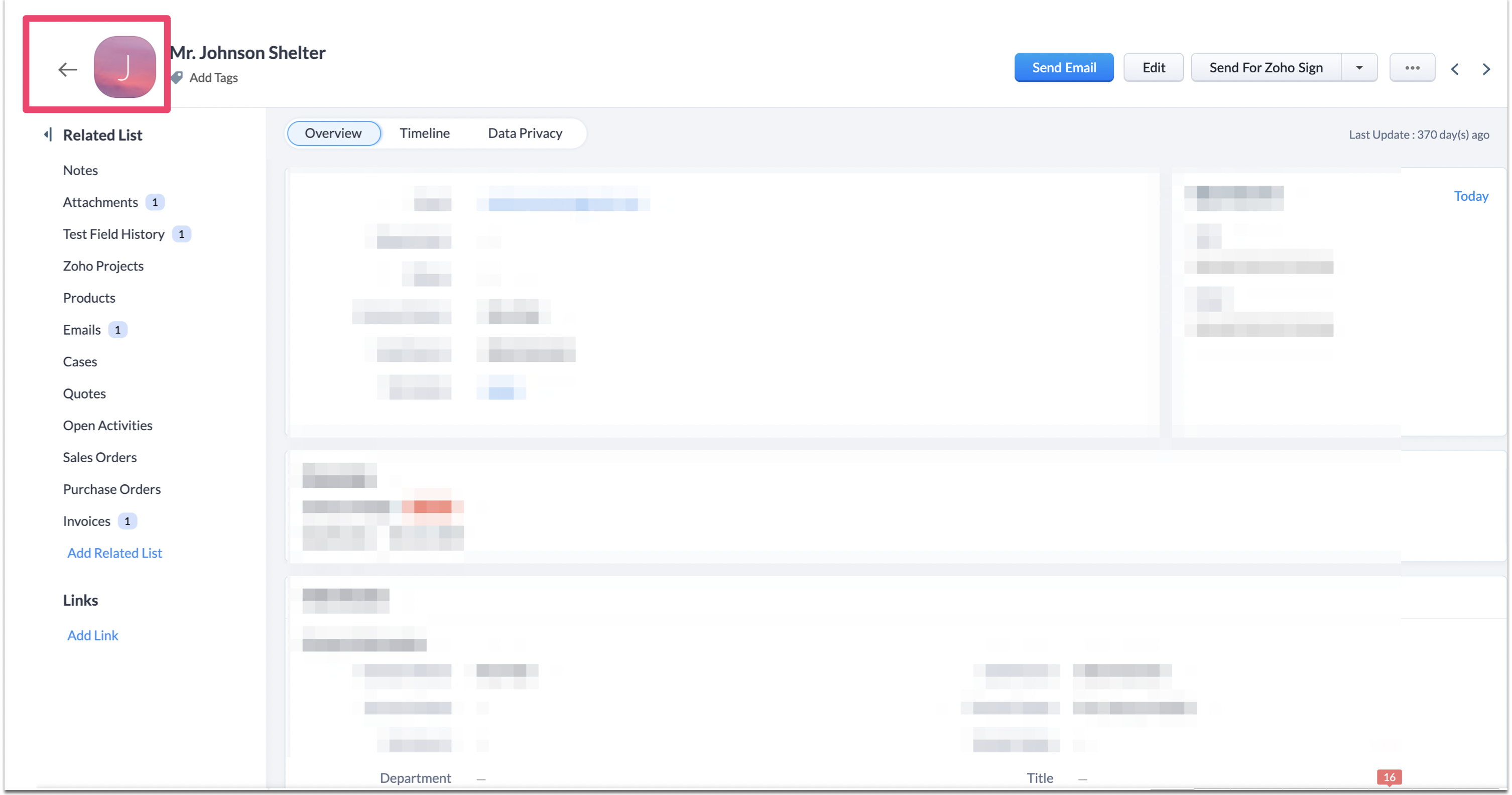
Task: Open Open Activities related list
Action: [x=108, y=426]
